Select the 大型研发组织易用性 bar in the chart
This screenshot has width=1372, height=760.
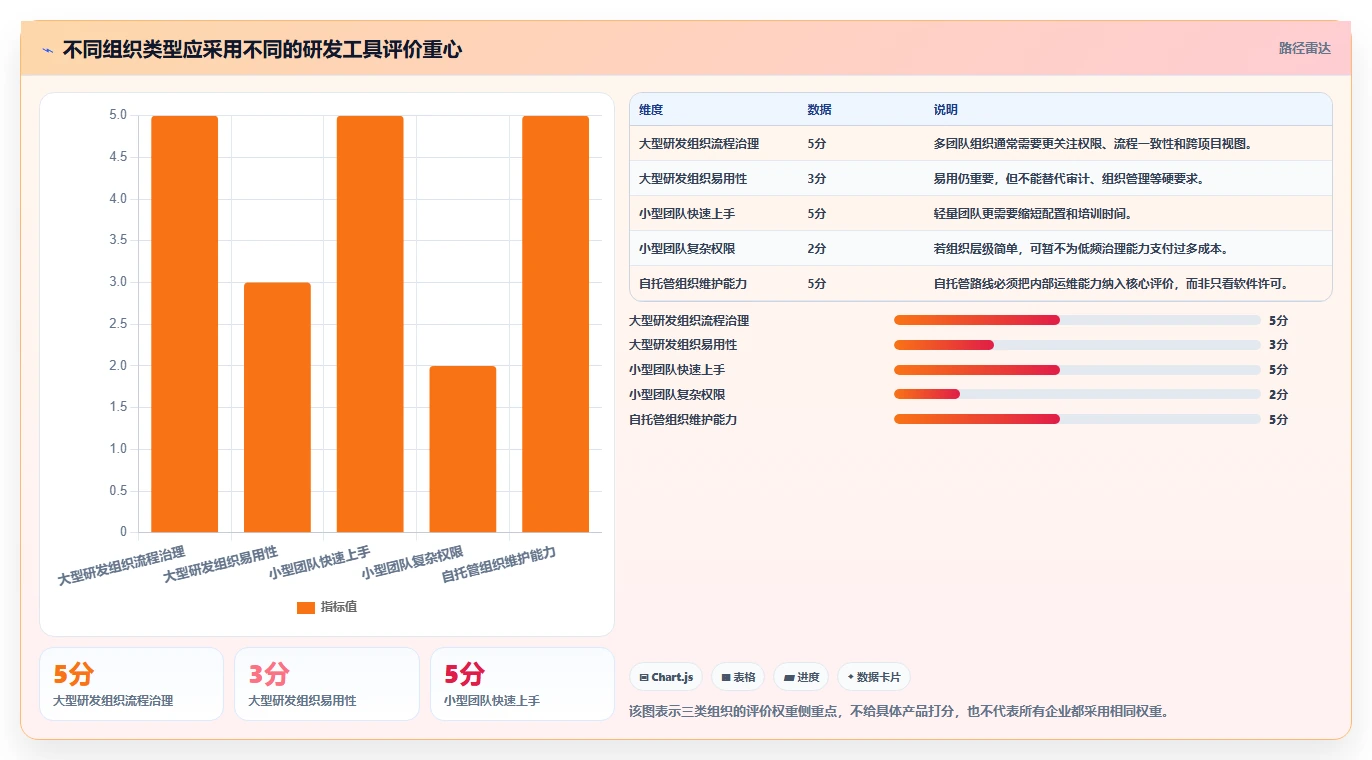277,407
